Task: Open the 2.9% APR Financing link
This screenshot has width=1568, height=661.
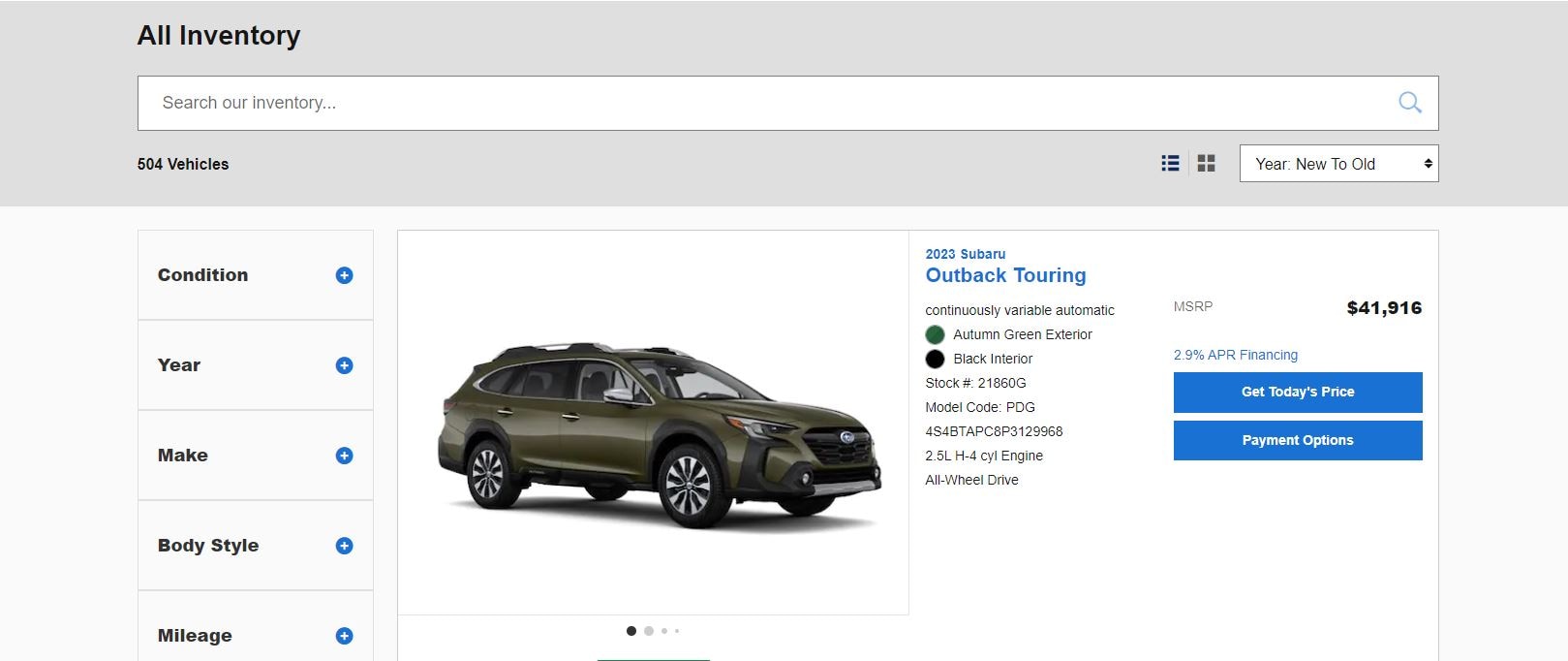Action: click(x=1235, y=355)
